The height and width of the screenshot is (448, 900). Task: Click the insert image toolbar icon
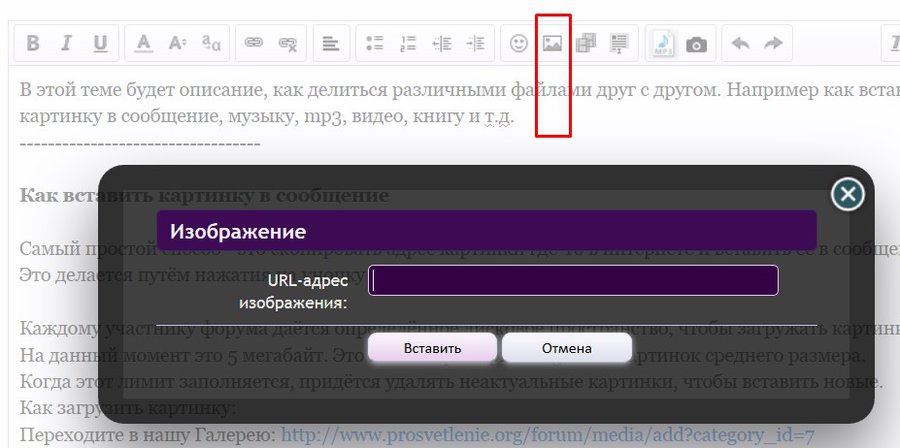click(551, 44)
